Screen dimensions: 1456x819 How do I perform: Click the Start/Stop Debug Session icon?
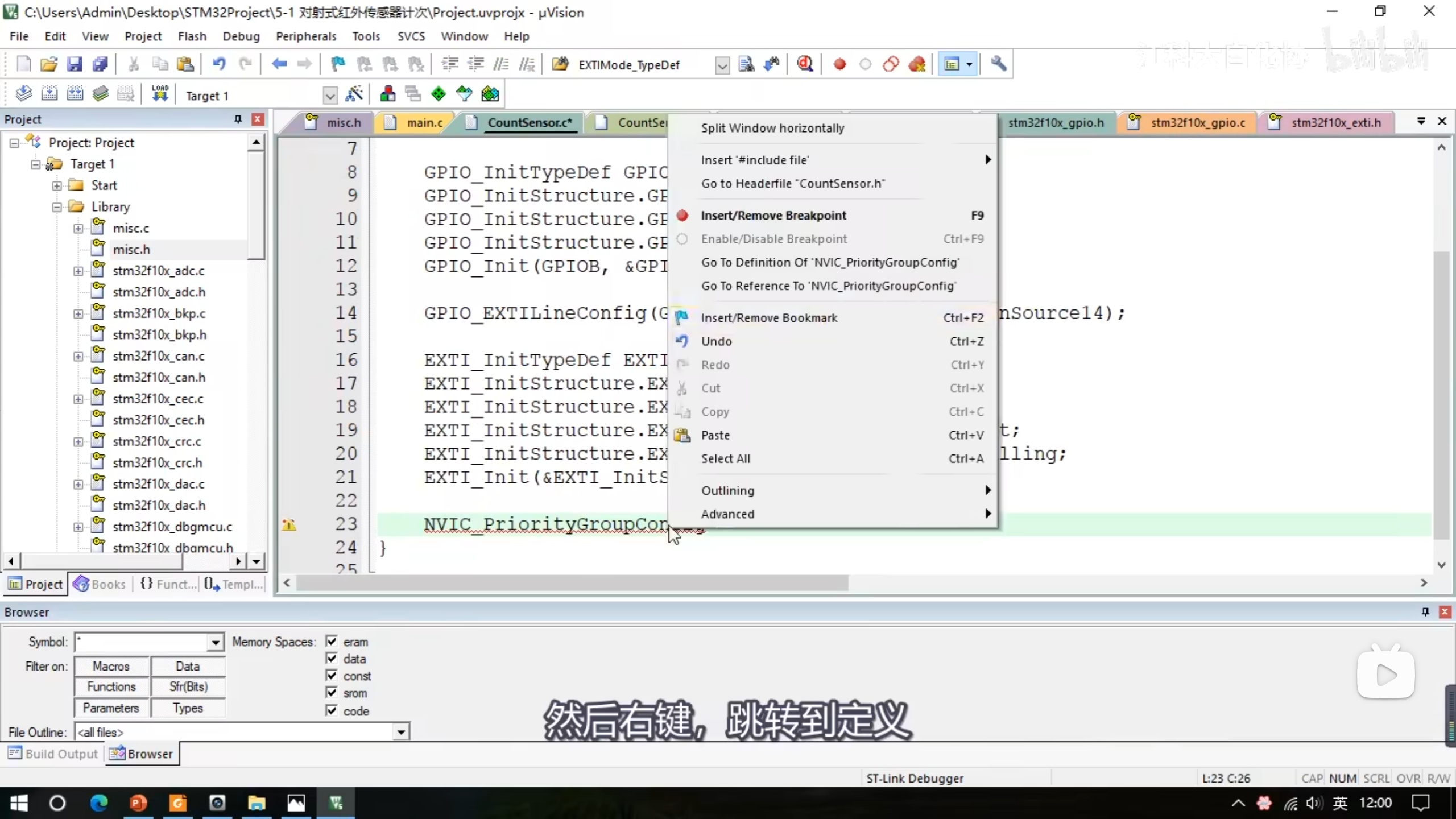click(x=804, y=64)
